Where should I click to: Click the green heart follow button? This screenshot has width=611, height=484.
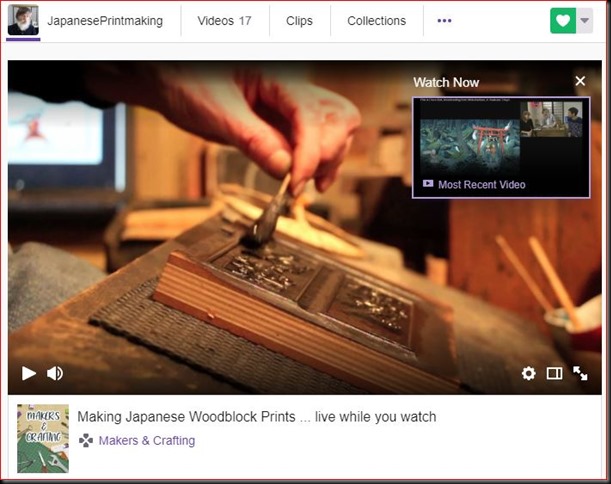[x=563, y=21]
